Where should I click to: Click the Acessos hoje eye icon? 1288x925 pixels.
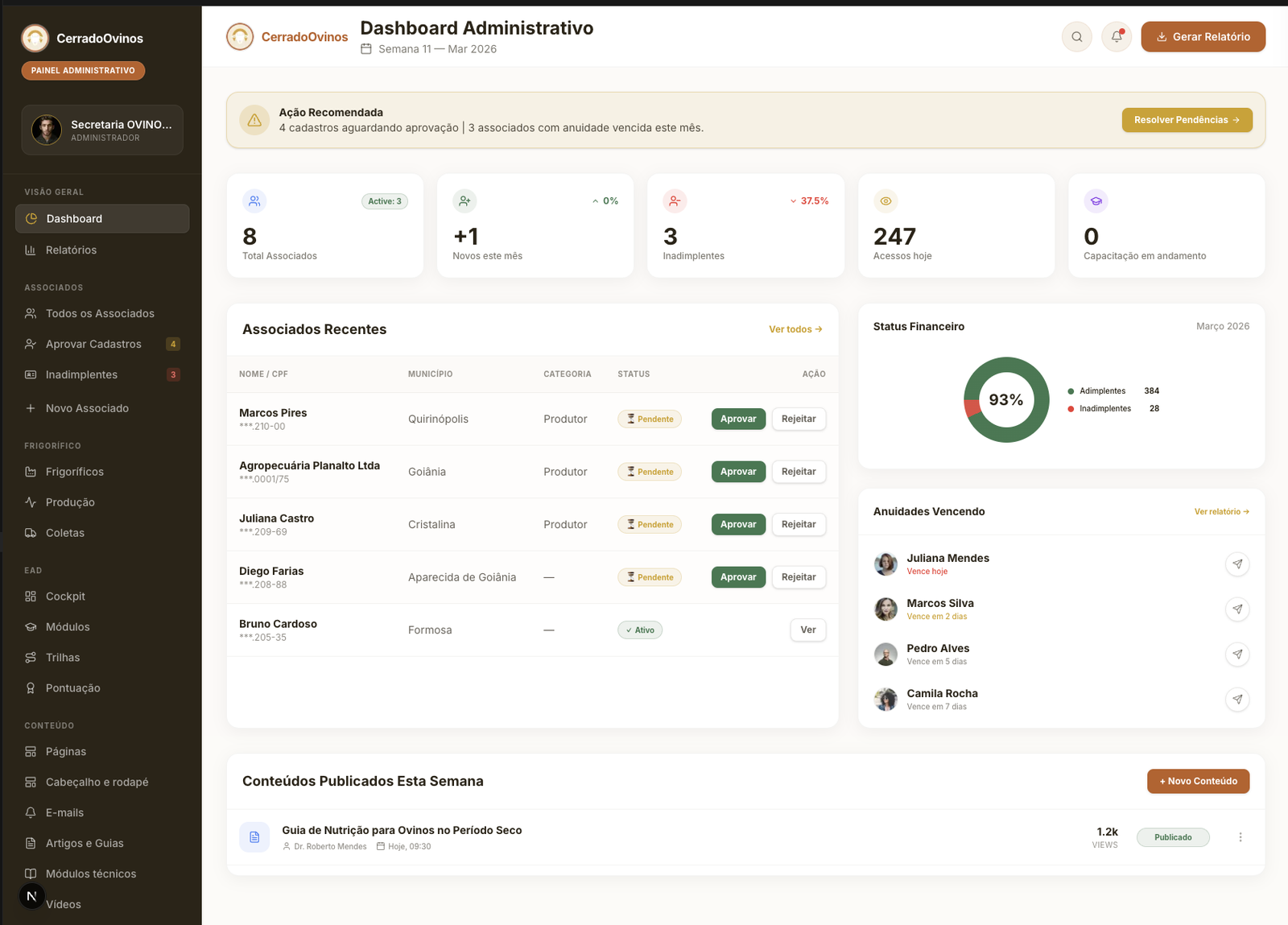pos(885,200)
